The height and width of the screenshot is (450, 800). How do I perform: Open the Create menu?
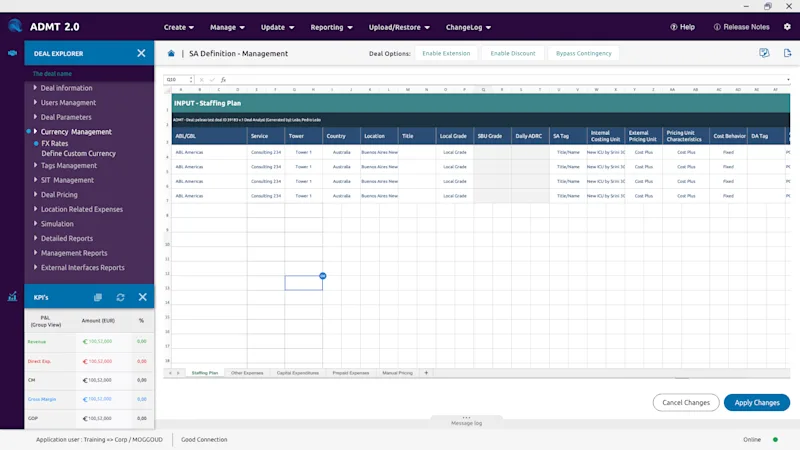[x=179, y=27]
